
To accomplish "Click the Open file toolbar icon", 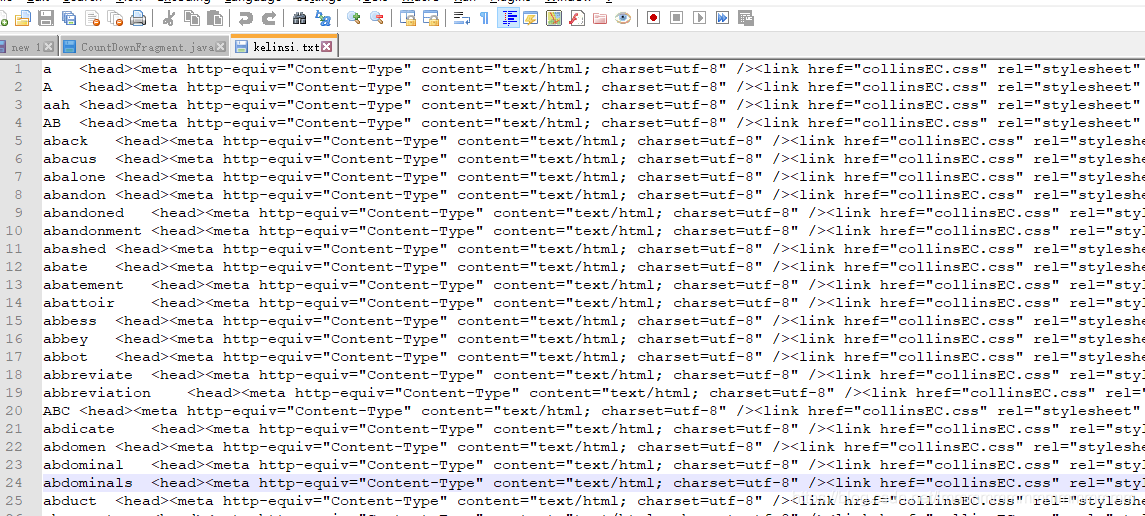I will point(23,18).
